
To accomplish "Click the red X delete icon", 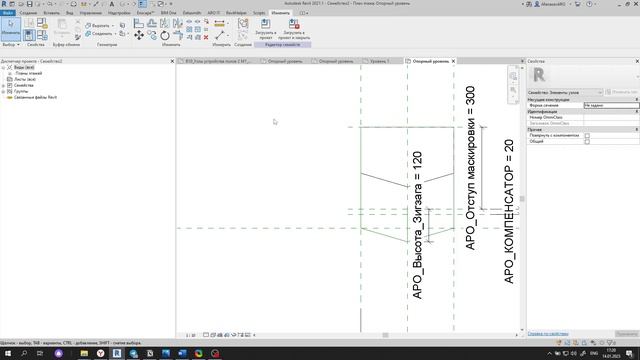I will [x=206, y=37].
